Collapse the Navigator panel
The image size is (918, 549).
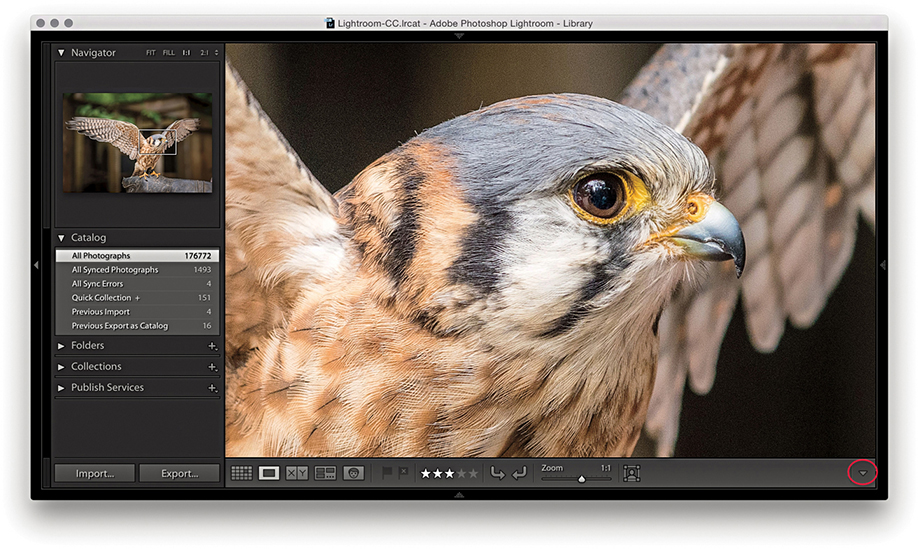coord(61,53)
